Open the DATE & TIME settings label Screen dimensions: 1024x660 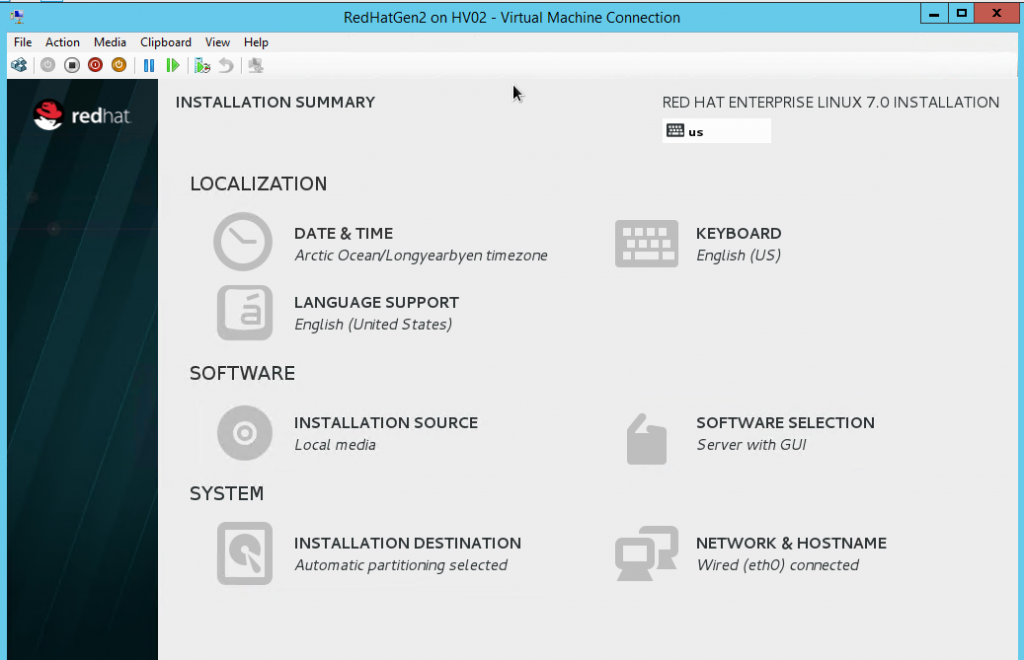click(344, 234)
